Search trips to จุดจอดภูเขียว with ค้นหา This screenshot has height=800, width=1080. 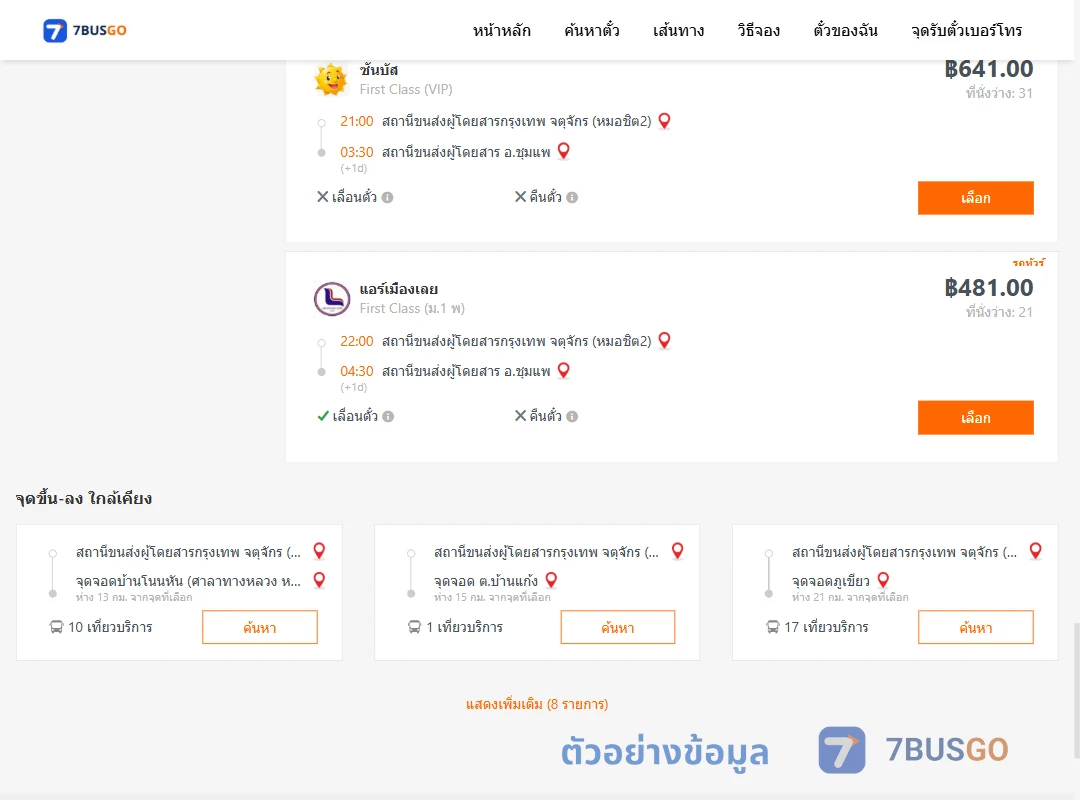[x=975, y=627]
